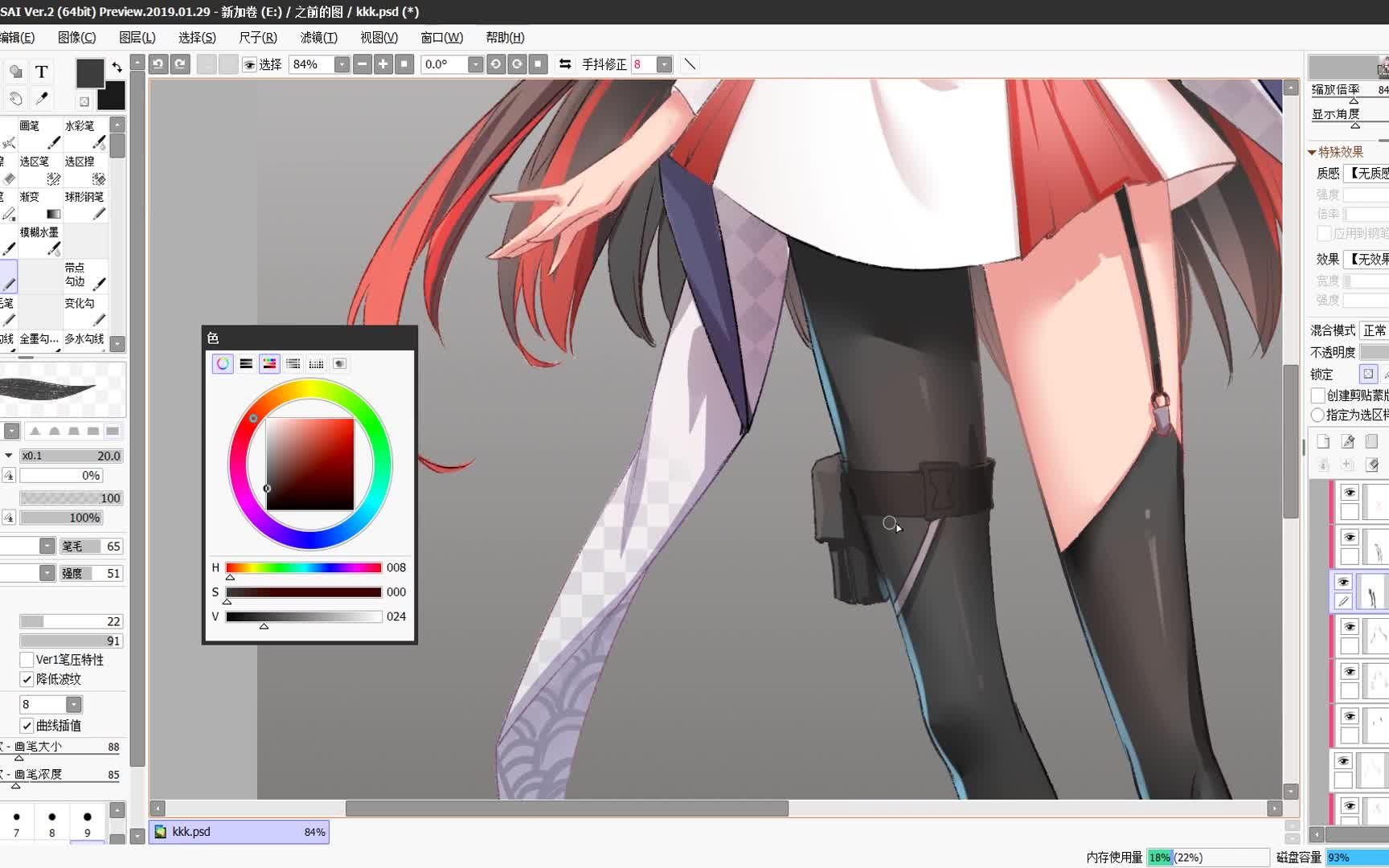Open the 笔毛 brush type dropdown
The image size is (1389, 868).
point(47,547)
